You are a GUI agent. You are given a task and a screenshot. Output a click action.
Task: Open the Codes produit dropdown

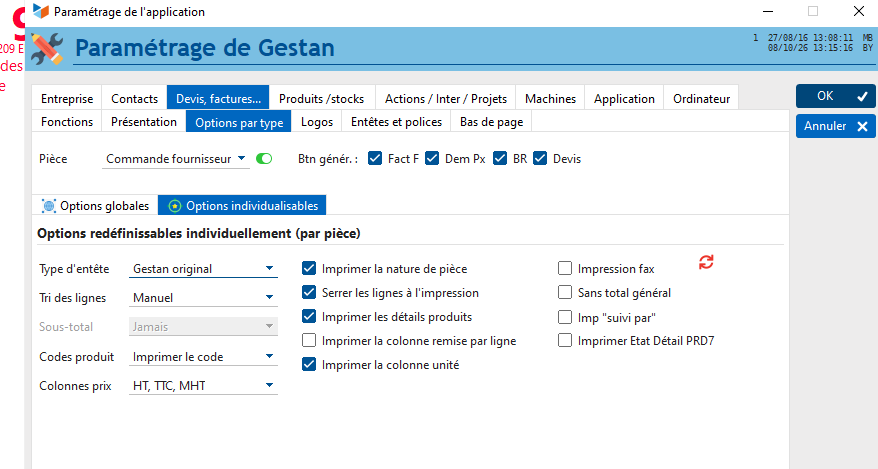click(x=203, y=357)
